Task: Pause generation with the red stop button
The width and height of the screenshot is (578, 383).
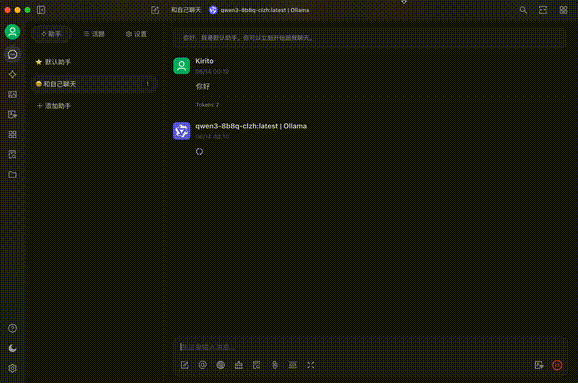Action: click(557, 365)
